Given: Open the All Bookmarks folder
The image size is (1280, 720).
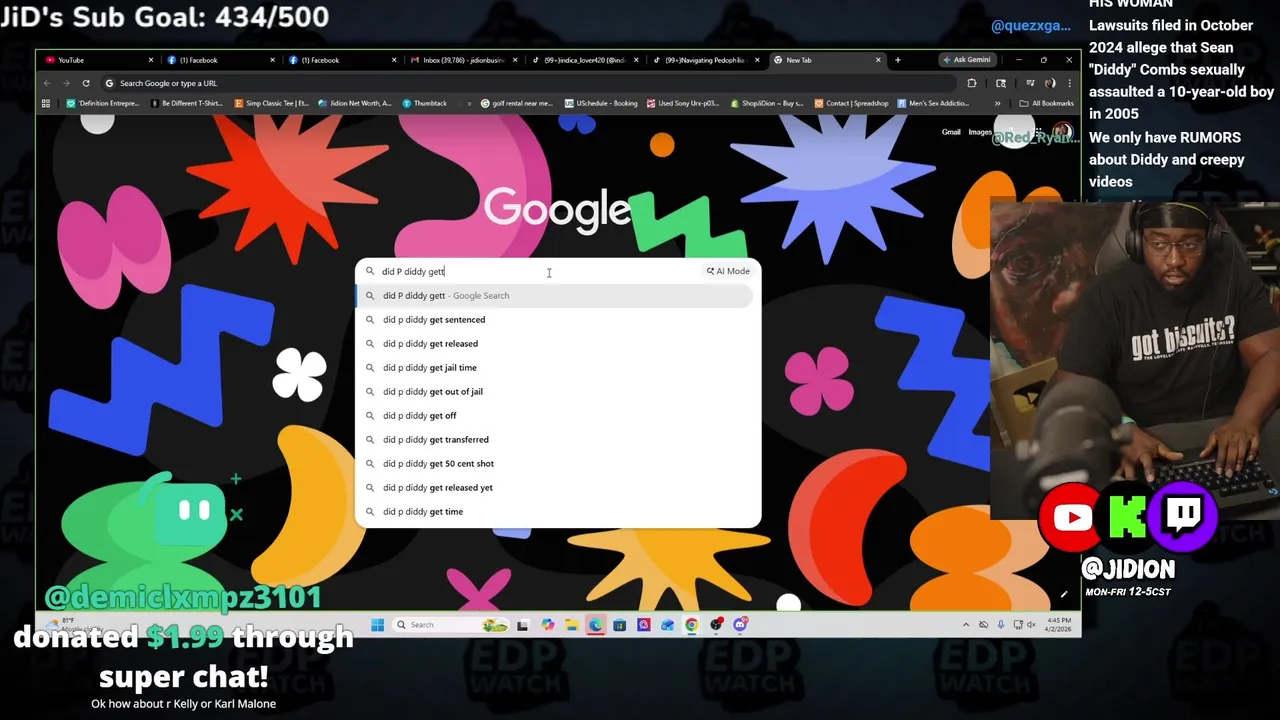Looking at the screenshot, I should tap(1046, 103).
